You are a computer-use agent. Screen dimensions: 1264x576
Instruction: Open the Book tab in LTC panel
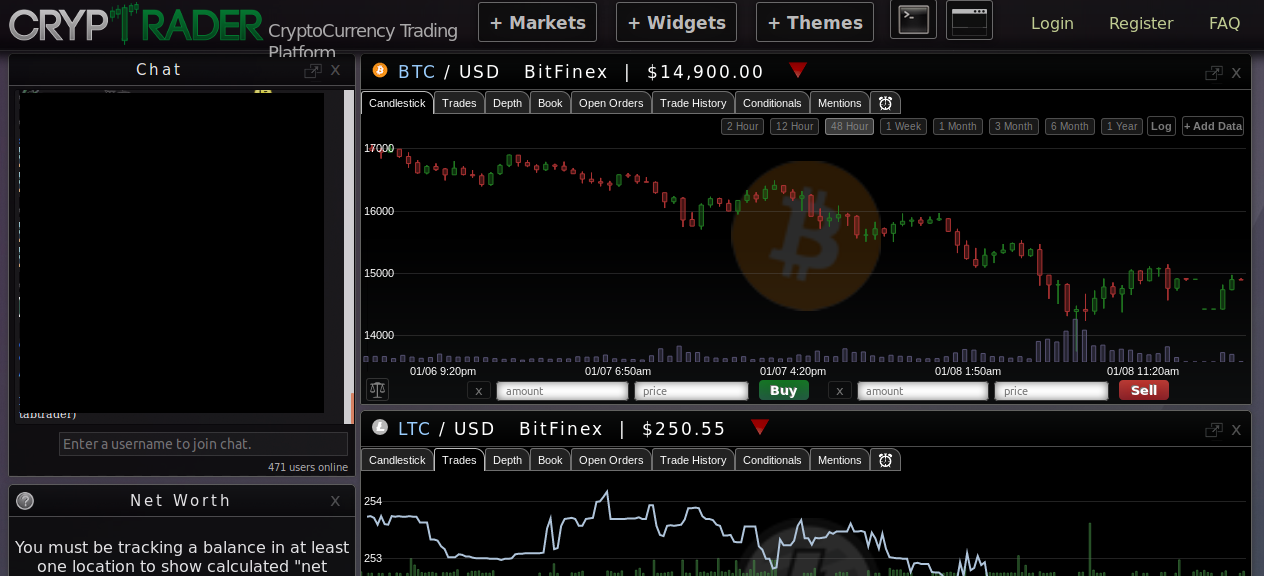click(550, 460)
